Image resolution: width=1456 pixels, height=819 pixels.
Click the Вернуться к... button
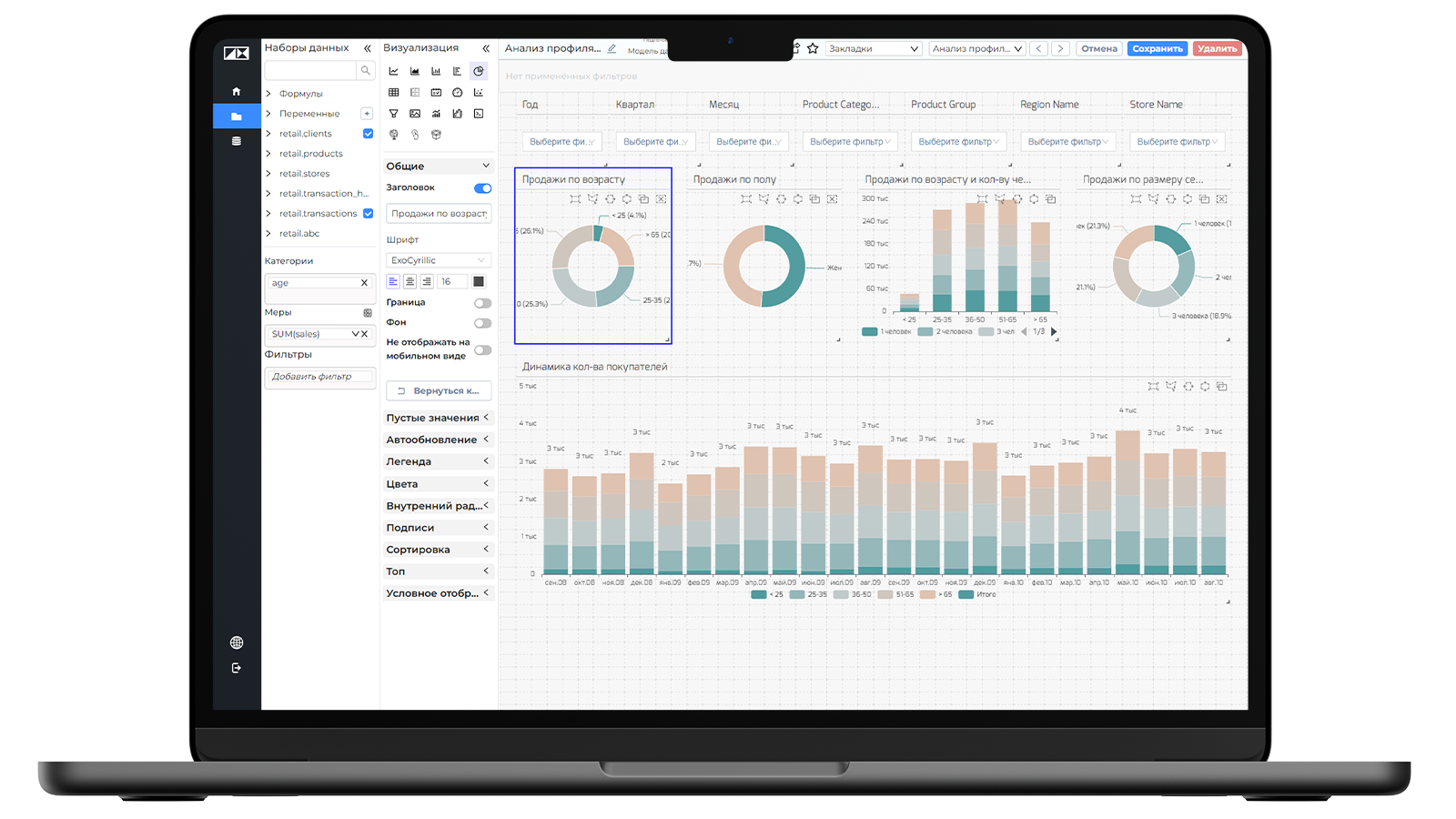tap(439, 390)
